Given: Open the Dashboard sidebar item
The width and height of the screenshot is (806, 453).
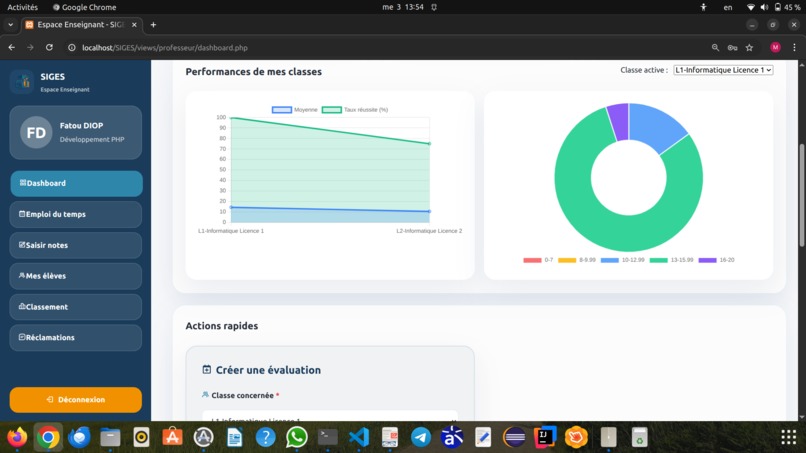Looking at the screenshot, I should (x=76, y=184).
